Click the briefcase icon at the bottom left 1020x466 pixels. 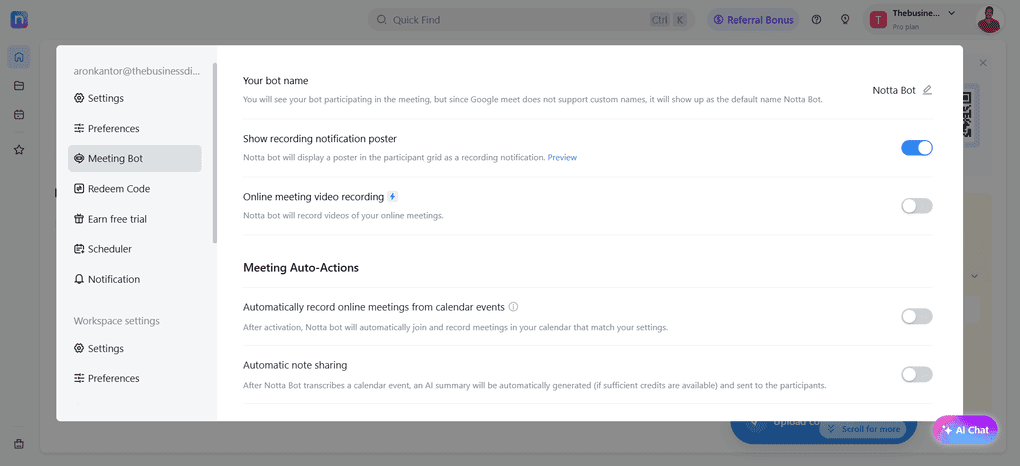click(x=19, y=445)
